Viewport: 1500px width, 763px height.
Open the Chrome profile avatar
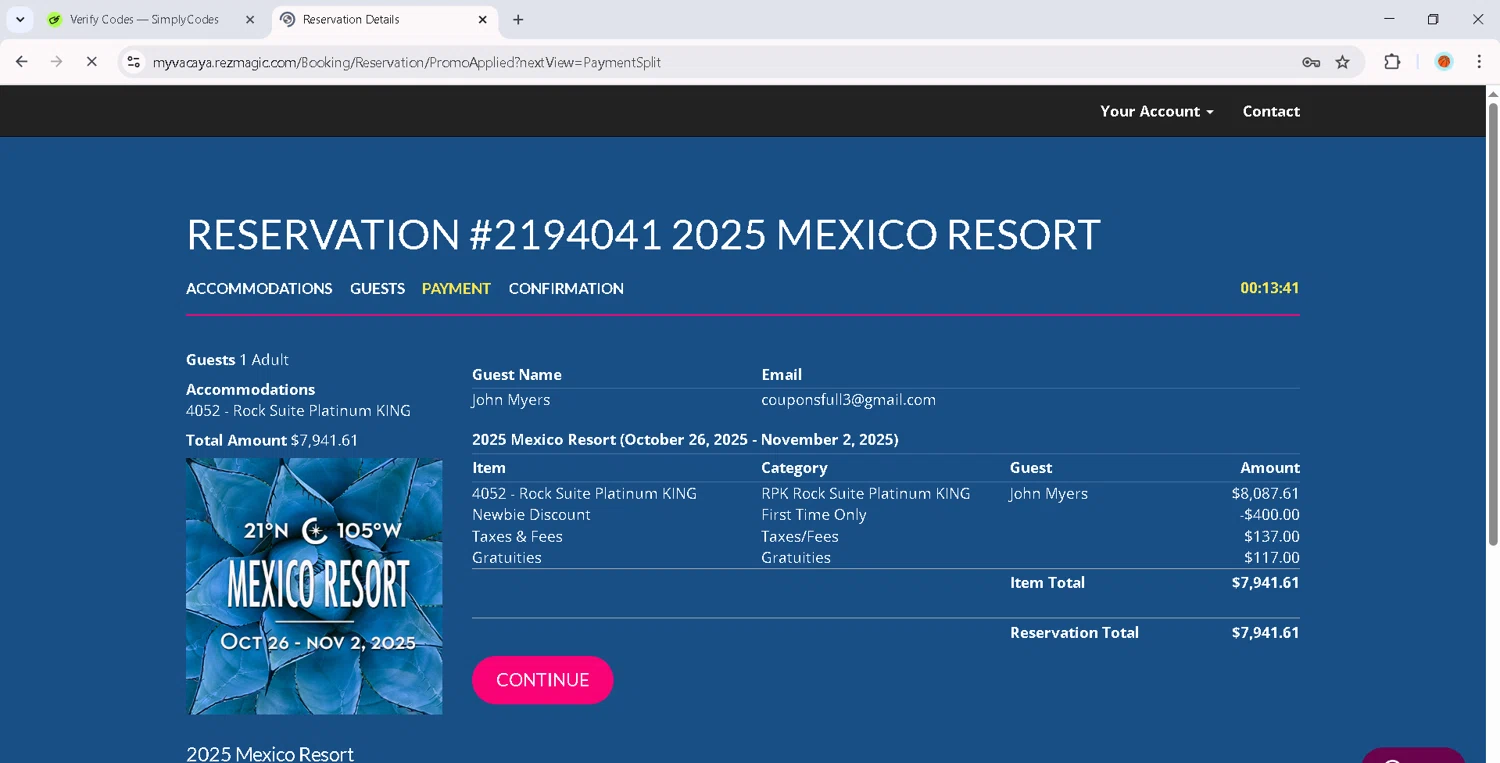pyautogui.click(x=1444, y=62)
